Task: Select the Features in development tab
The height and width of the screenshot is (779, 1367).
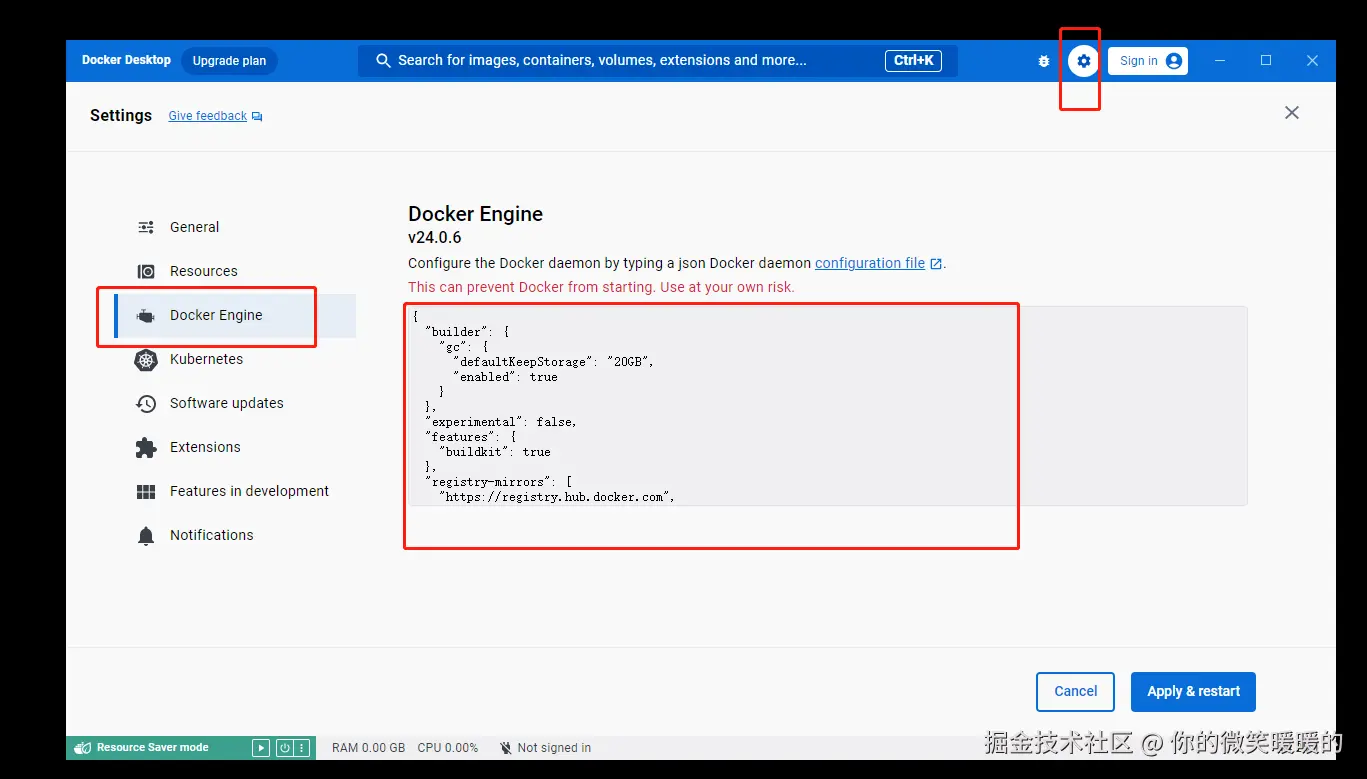Action: point(235,491)
